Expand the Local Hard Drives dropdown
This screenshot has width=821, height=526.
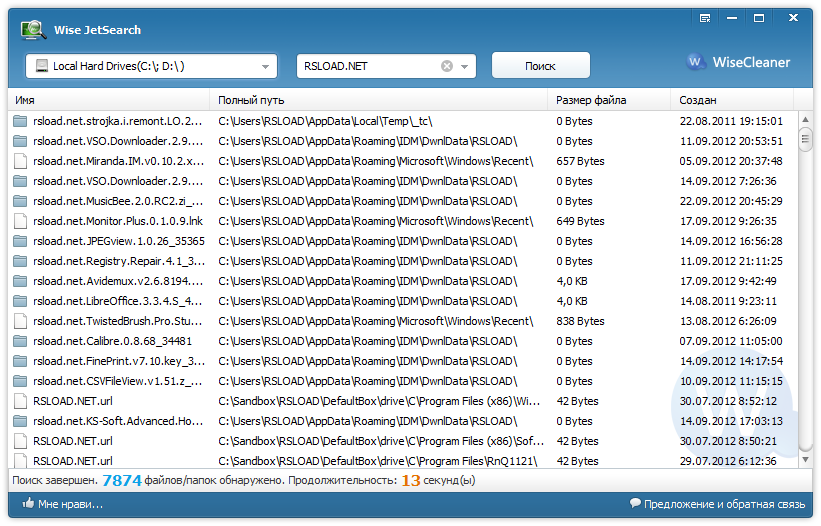coord(265,66)
